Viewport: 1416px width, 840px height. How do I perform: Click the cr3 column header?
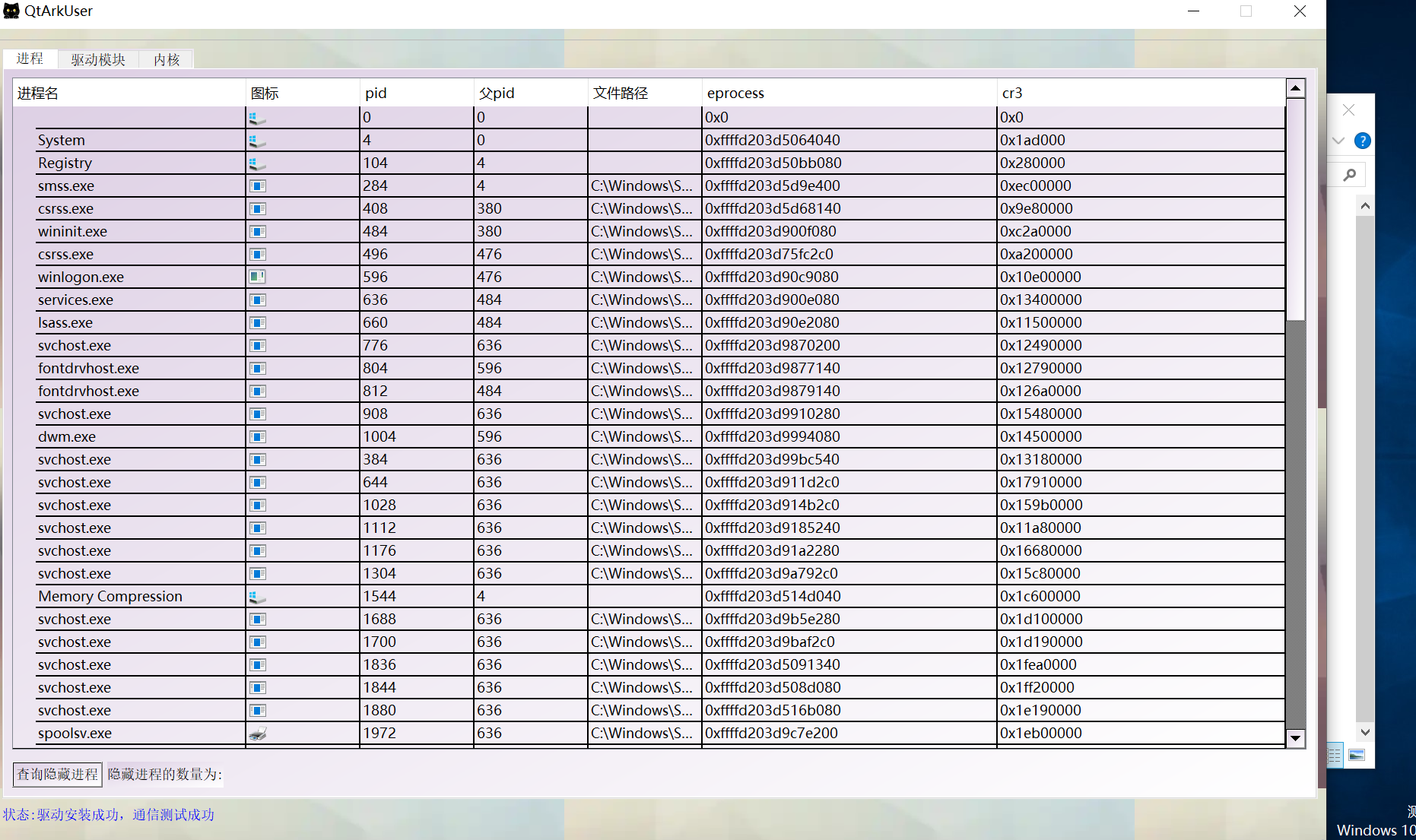point(1141,93)
